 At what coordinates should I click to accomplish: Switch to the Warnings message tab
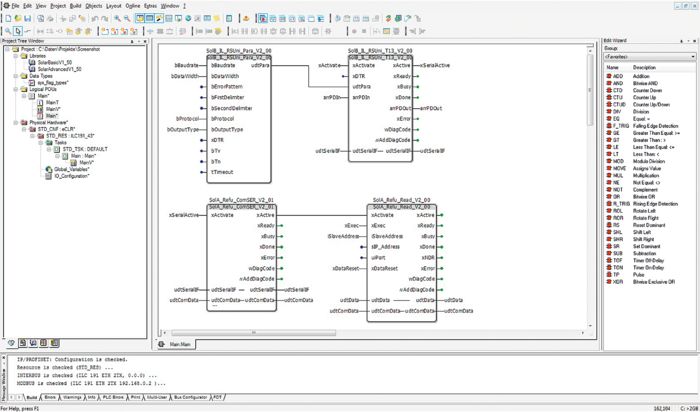coord(71,397)
